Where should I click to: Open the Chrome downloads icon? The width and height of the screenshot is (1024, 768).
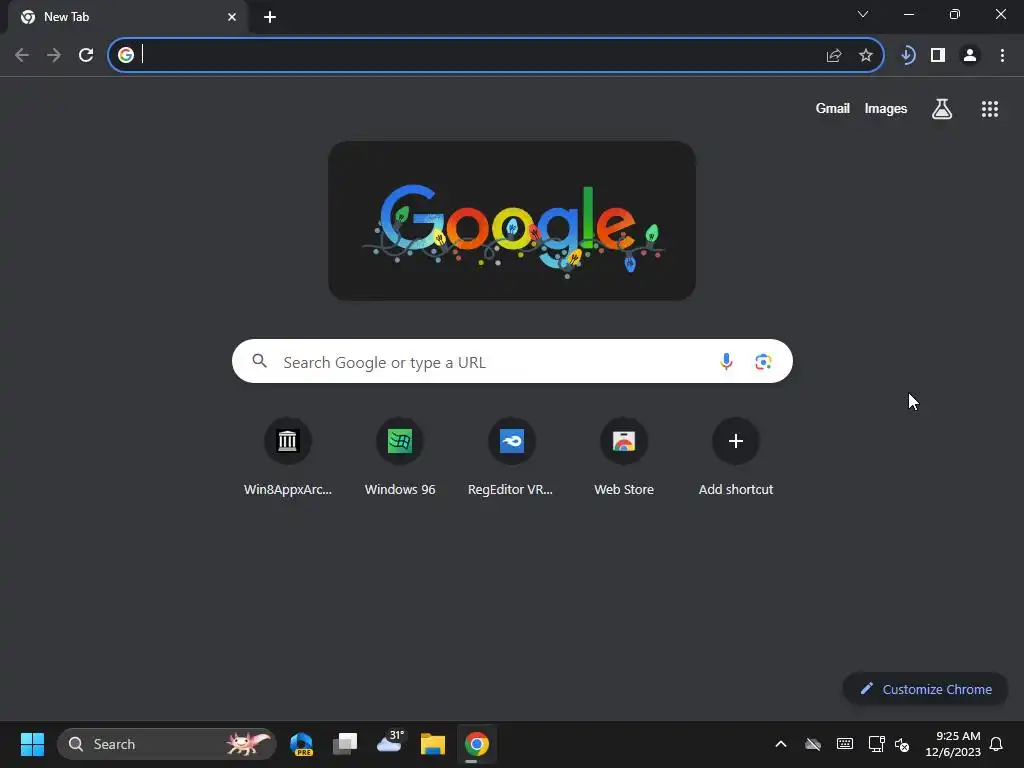point(907,56)
